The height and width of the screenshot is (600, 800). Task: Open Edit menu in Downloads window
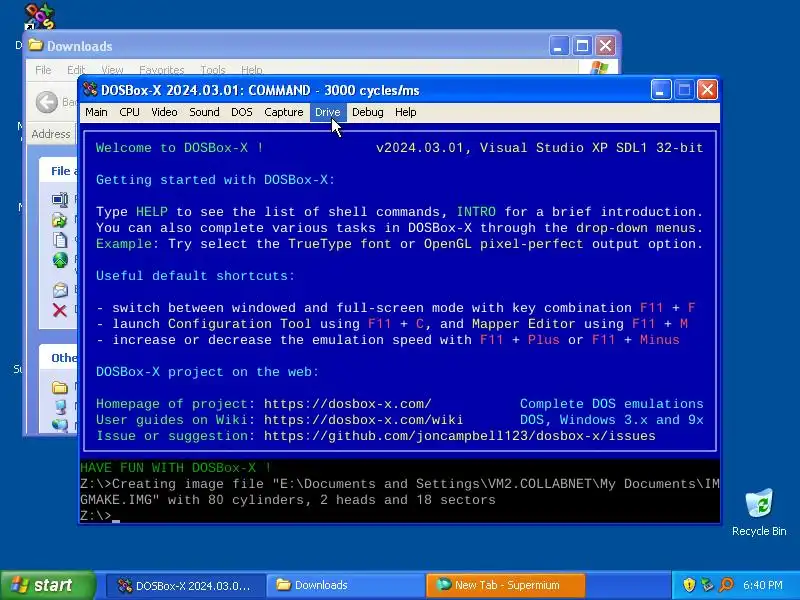(76, 69)
